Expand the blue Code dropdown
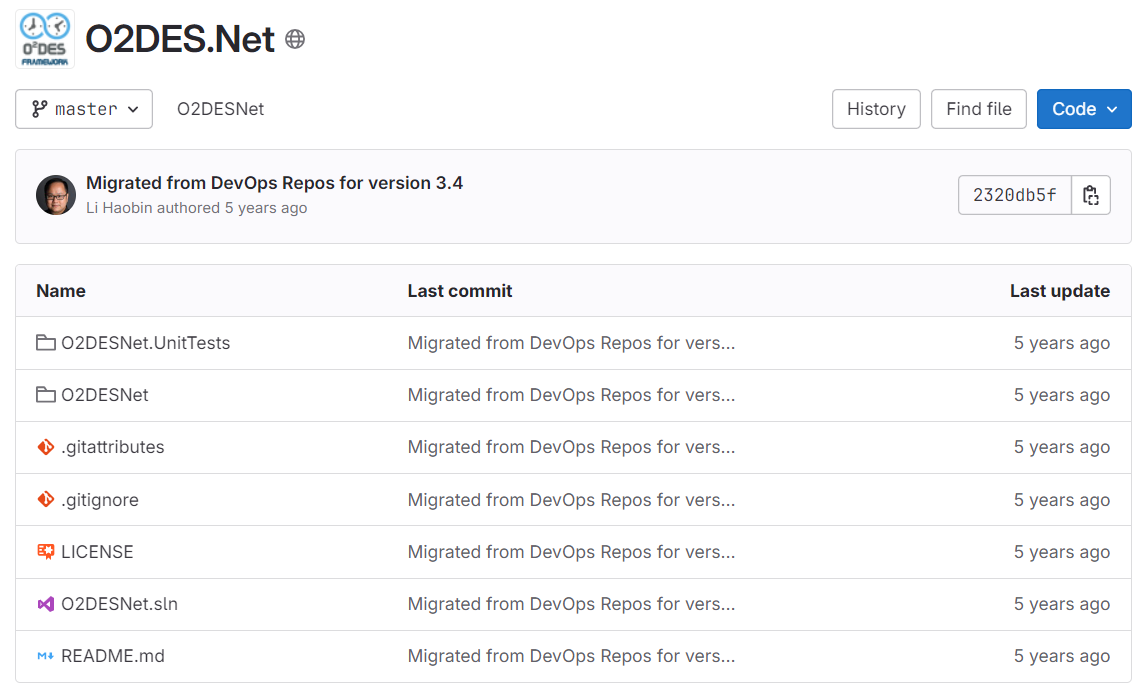Image resolution: width=1148 pixels, height=700 pixels. click(x=1084, y=109)
